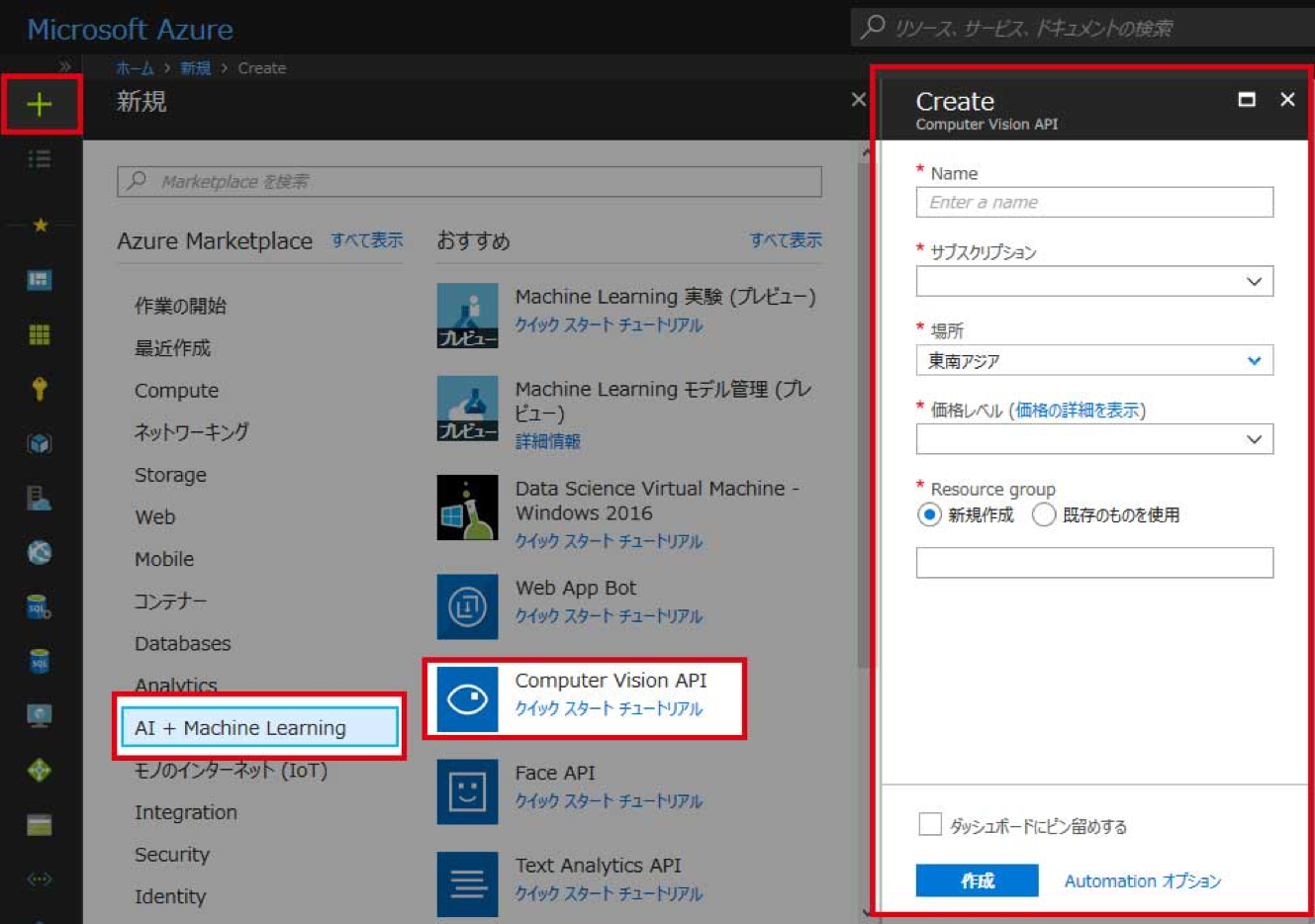Select the 新規作成 radio button
Image resolution: width=1315 pixels, height=924 pixels.
(929, 514)
